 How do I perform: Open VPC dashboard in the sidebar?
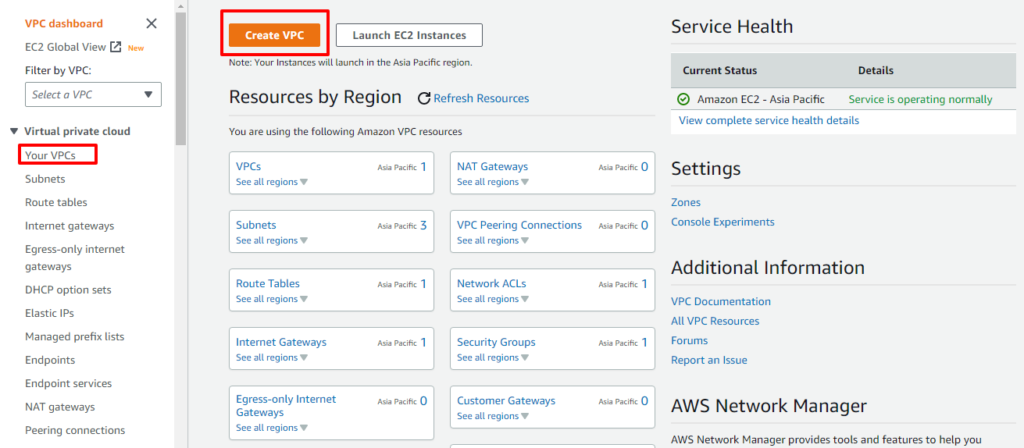[x=64, y=24]
